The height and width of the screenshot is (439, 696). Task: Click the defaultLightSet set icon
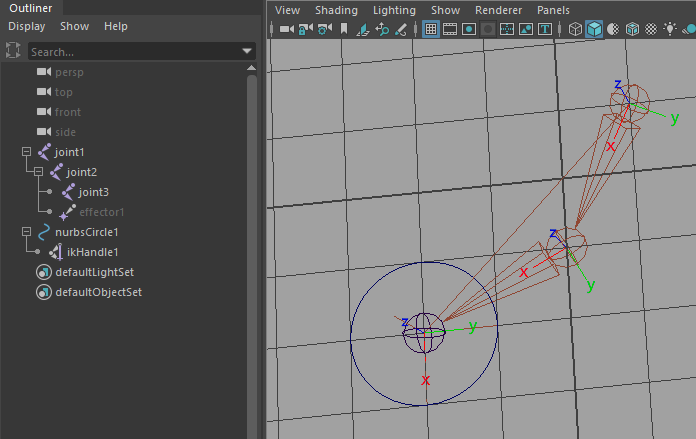(44, 272)
